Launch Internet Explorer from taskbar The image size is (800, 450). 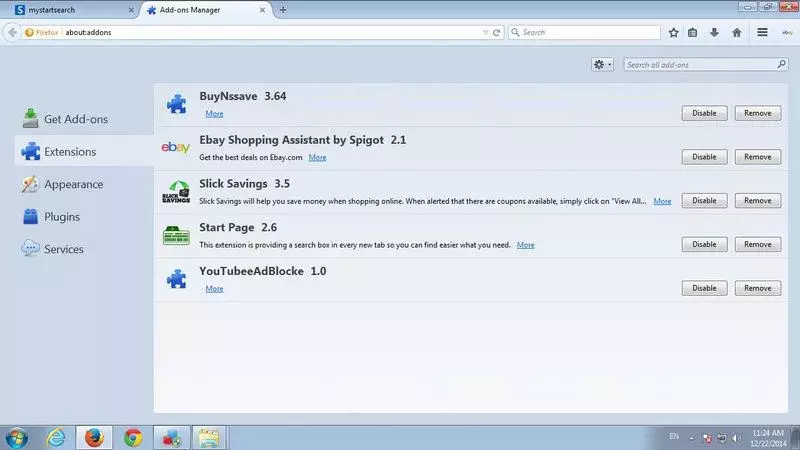pos(56,438)
